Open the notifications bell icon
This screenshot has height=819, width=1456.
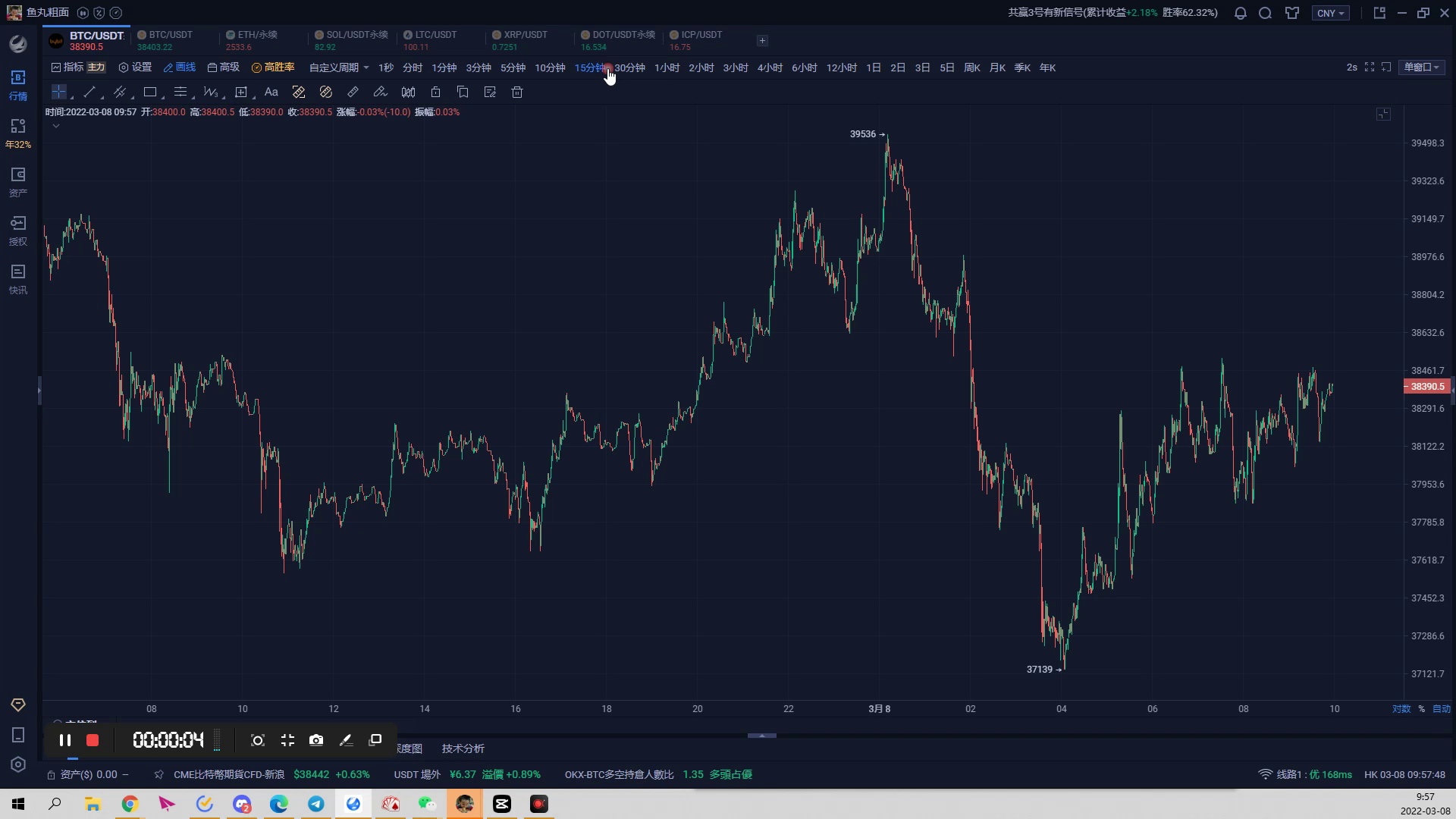(1241, 13)
